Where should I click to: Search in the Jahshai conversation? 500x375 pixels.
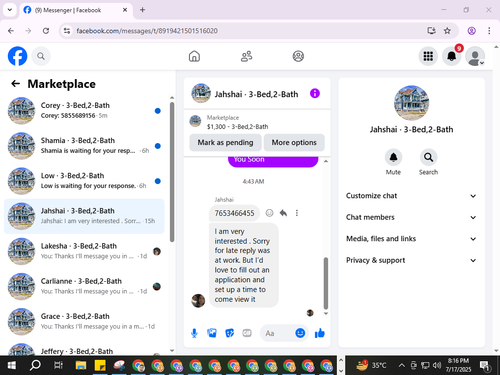[428, 157]
